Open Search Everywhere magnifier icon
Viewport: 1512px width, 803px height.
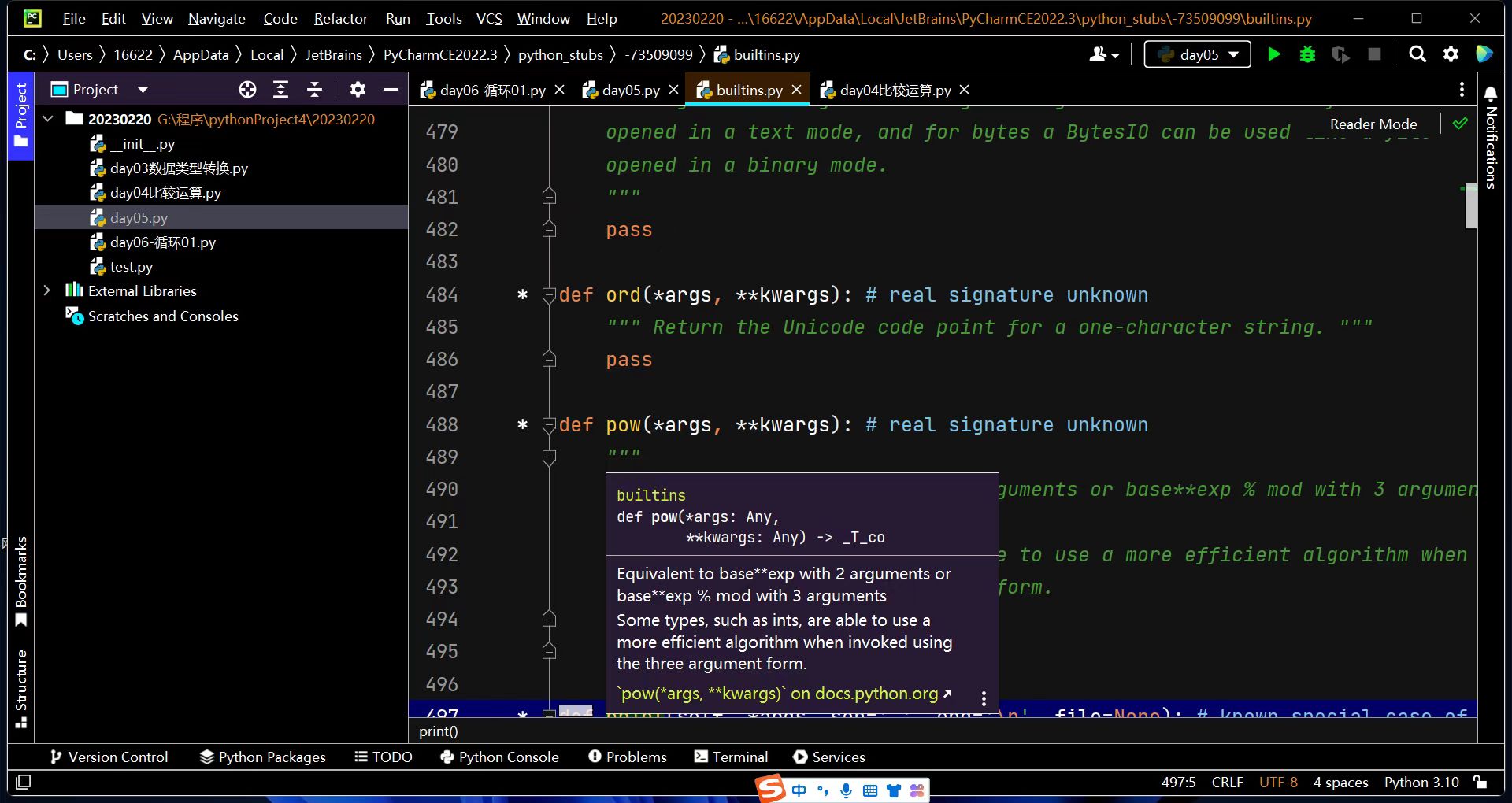coord(1417,54)
